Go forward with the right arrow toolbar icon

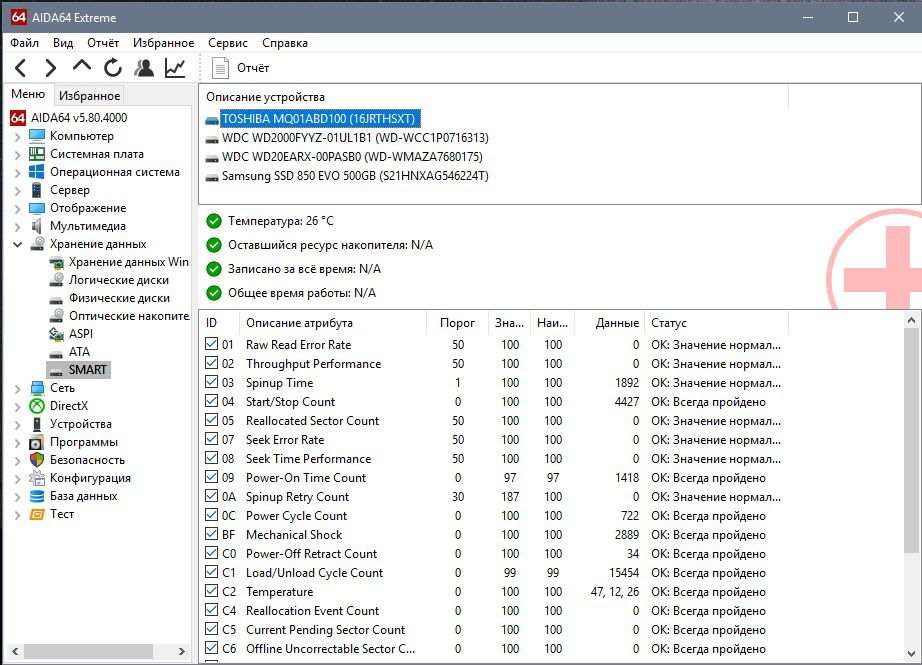pyautogui.click(x=51, y=68)
